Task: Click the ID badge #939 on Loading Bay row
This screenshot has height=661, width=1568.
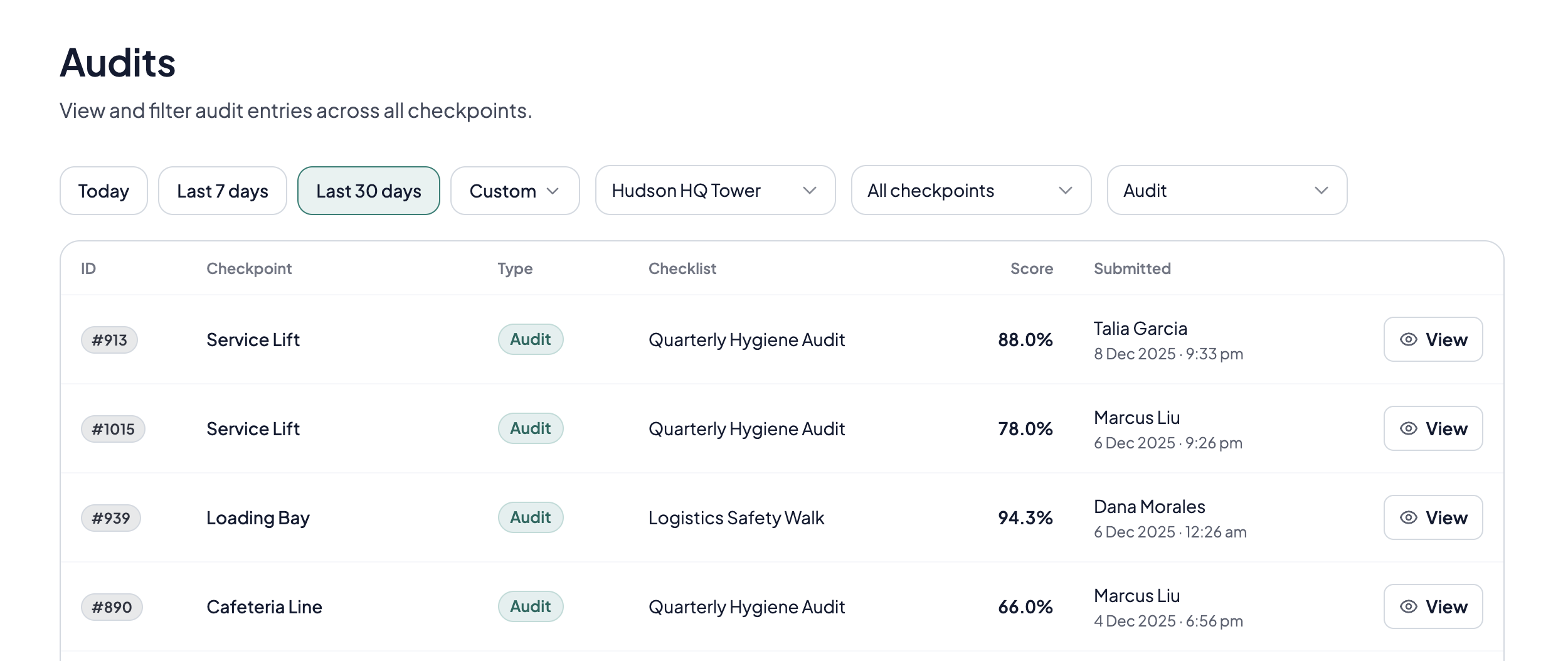Action: coord(111,517)
